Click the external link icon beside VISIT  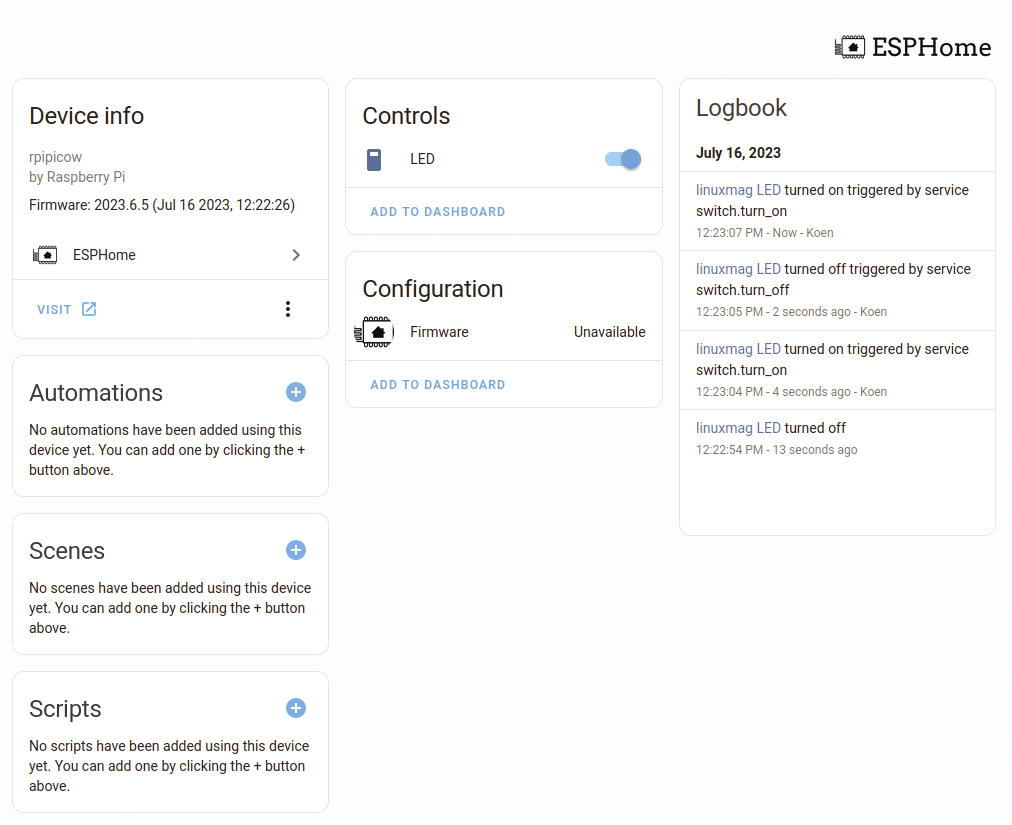point(89,309)
